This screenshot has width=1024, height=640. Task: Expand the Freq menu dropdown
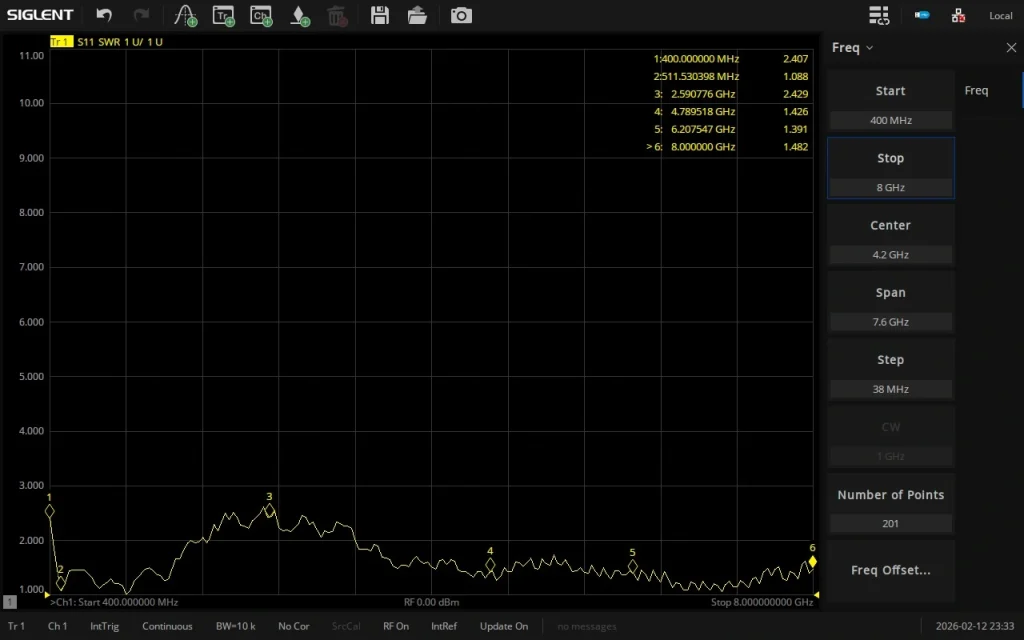pyautogui.click(x=852, y=48)
